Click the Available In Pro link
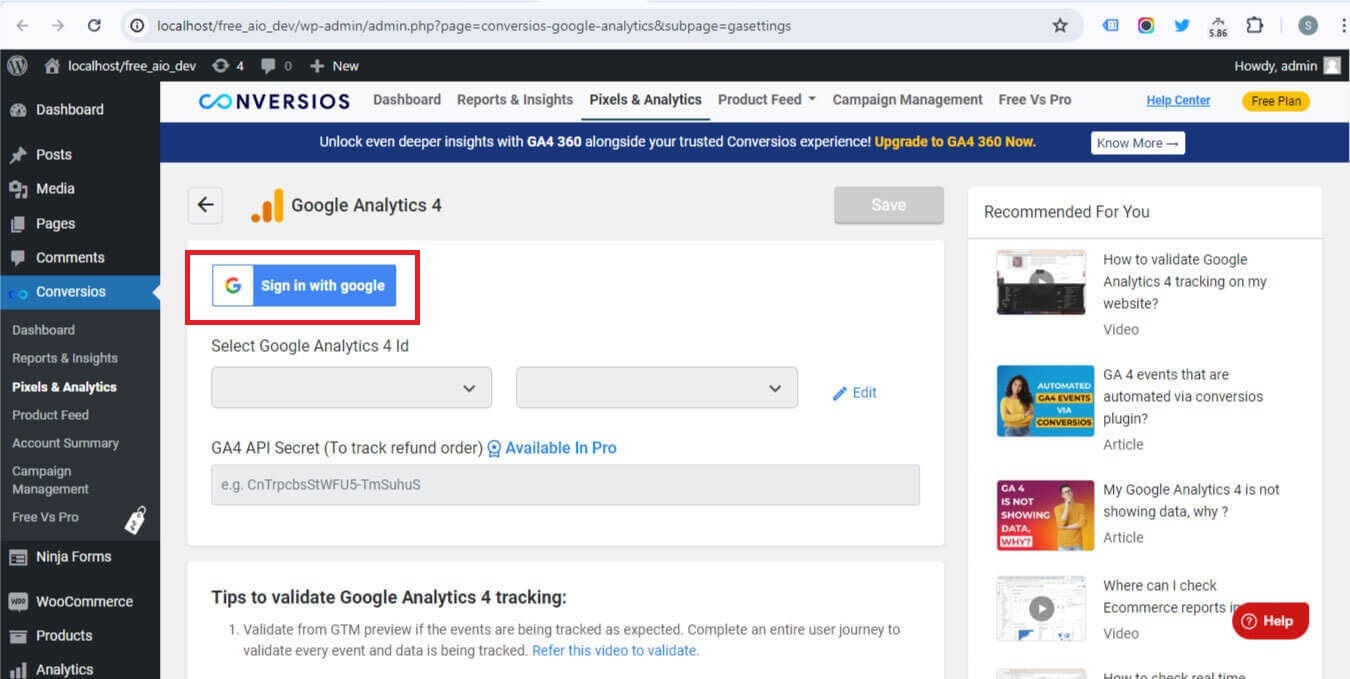This screenshot has width=1350, height=679. point(552,448)
